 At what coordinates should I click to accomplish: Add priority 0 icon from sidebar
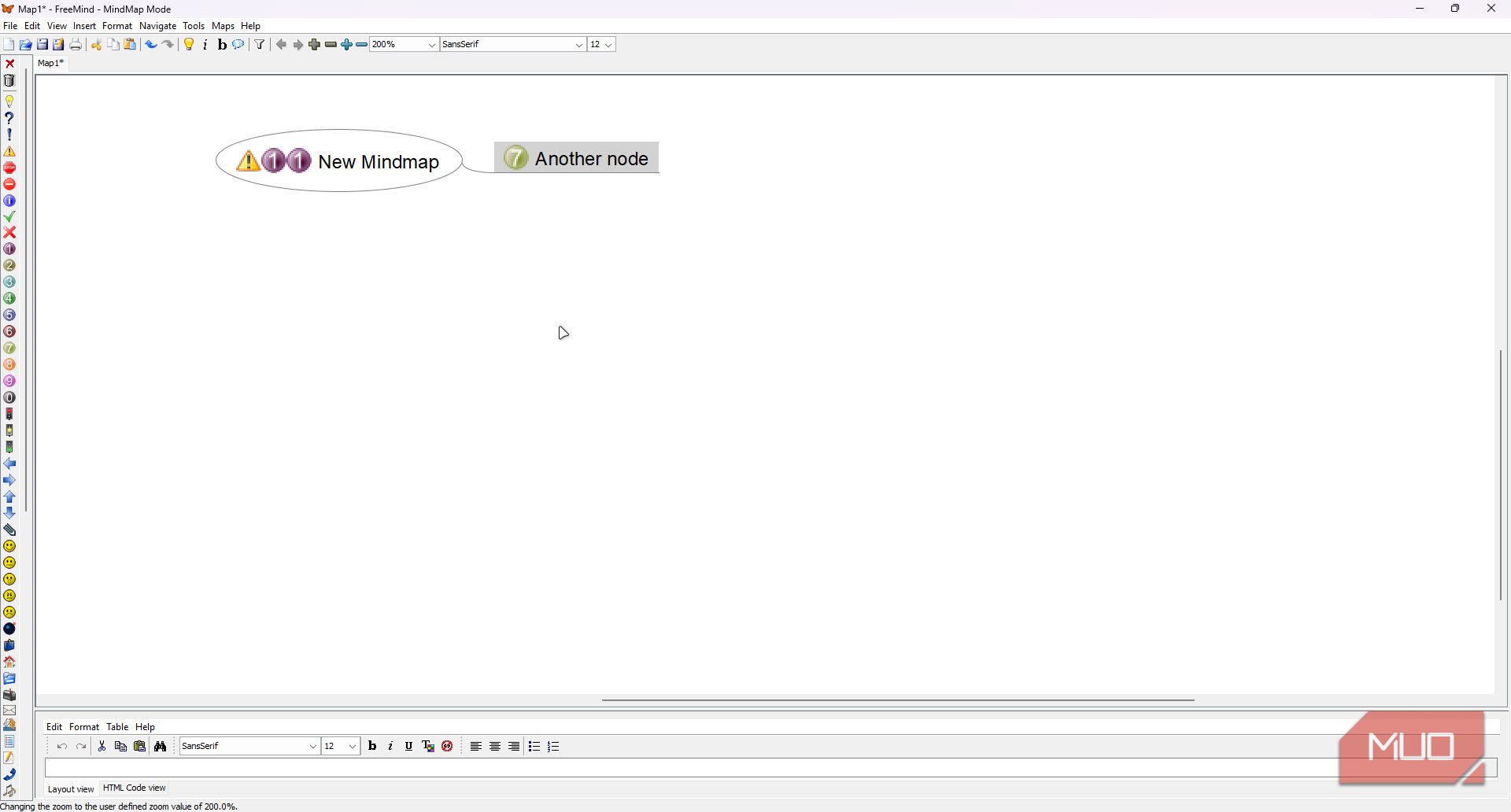(x=9, y=398)
